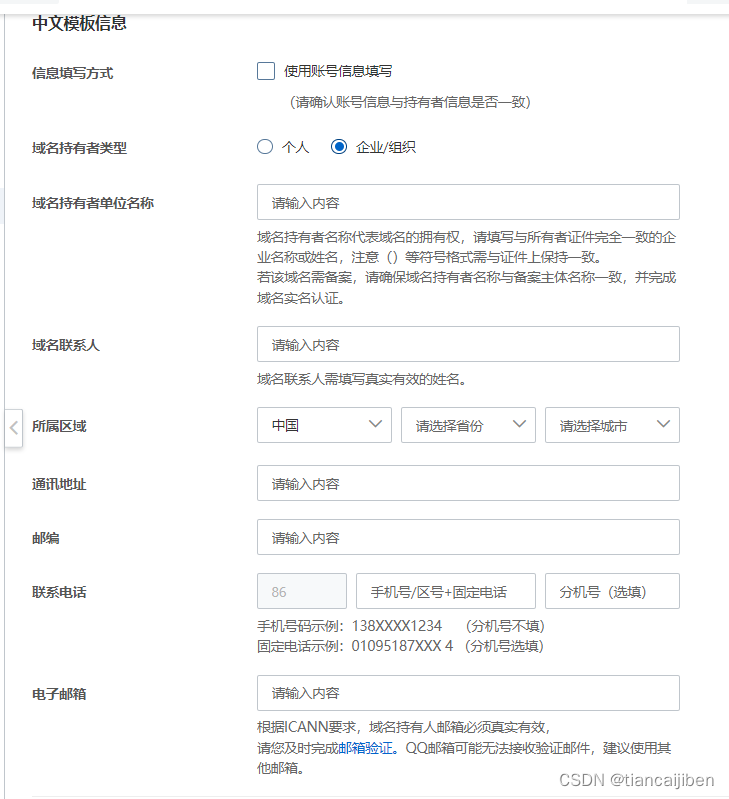Check the 使用账号信息填写 checkbox

(x=266, y=71)
